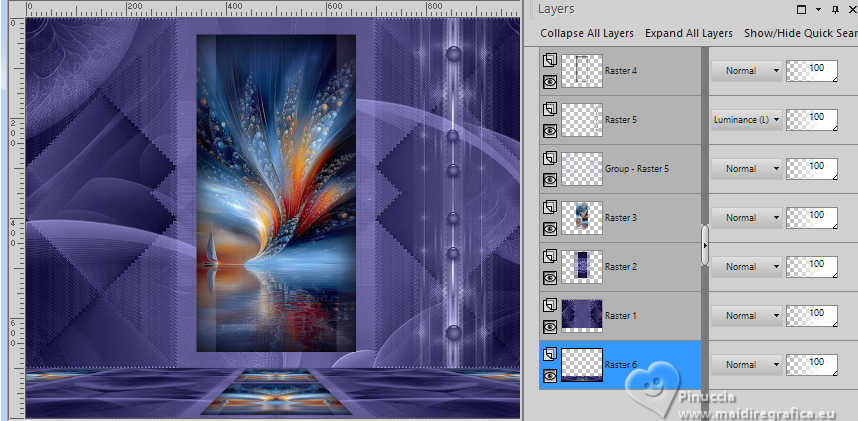Toggle visibility of Raster 6 layer
The width and height of the screenshot is (858, 421).
click(x=550, y=375)
